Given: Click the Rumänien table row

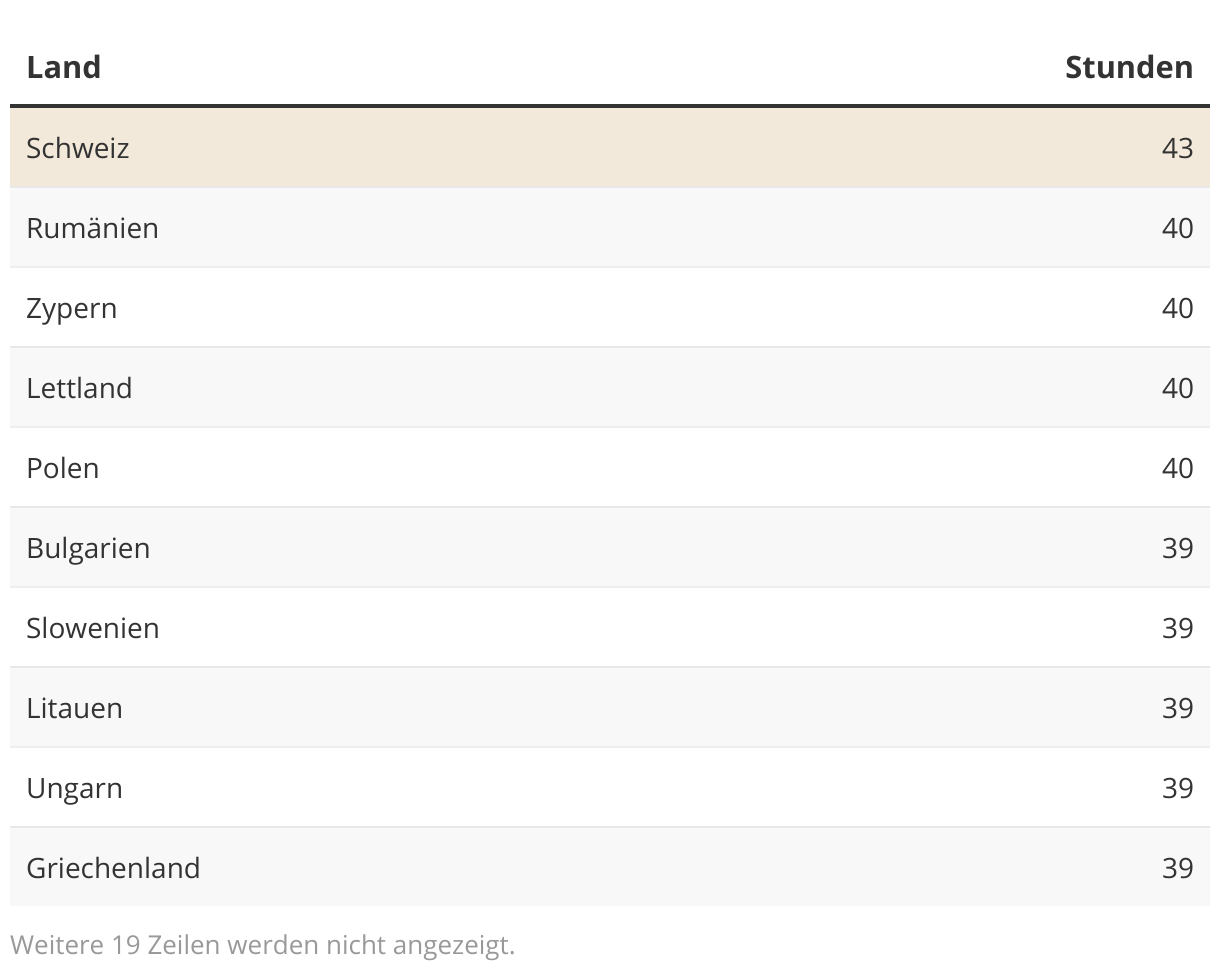Looking at the screenshot, I should [610, 228].
